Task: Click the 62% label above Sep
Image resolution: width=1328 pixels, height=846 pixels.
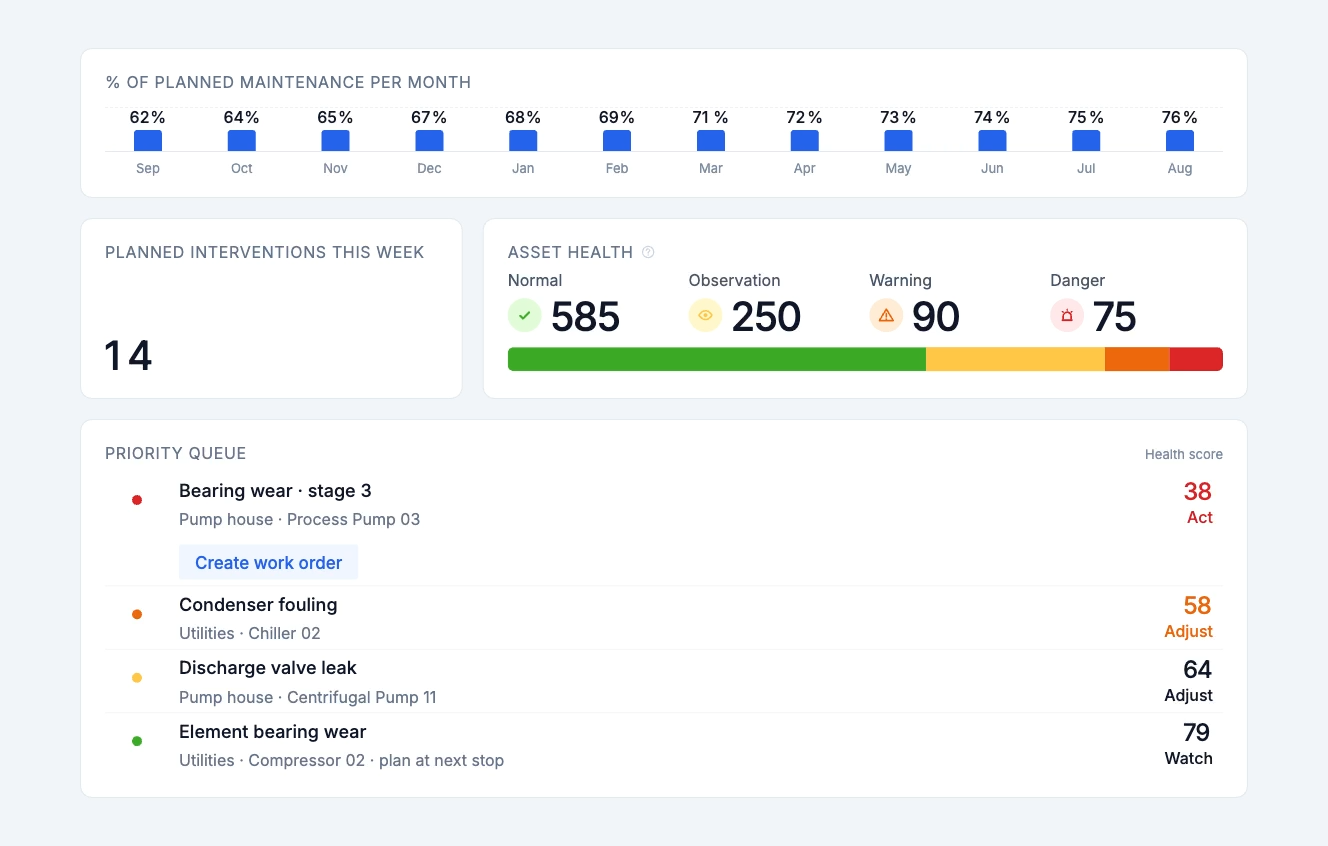Action: [148, 117]
